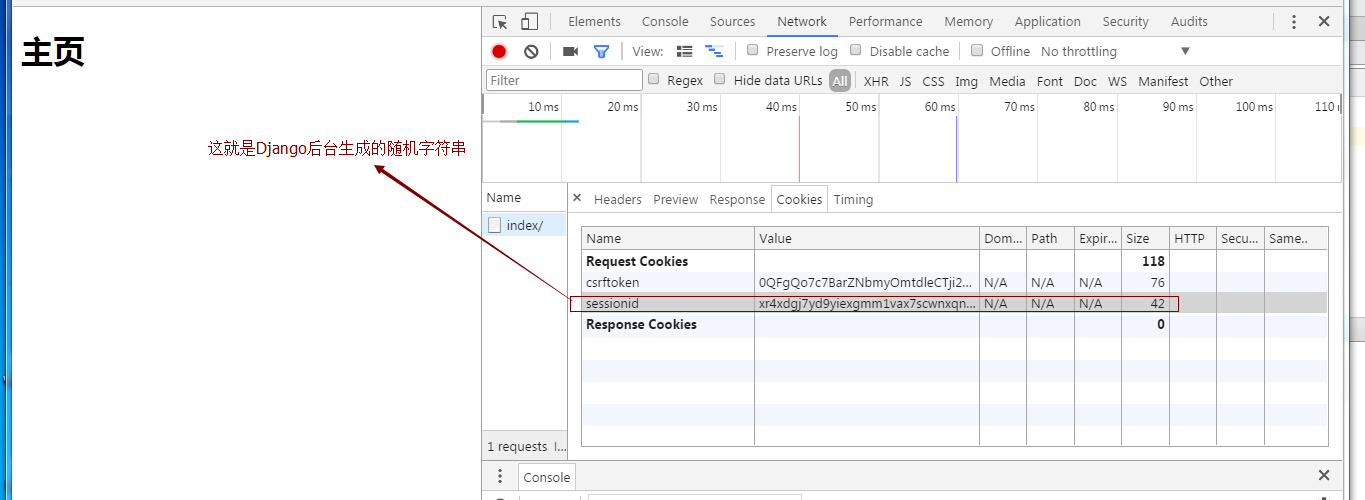Show the request Response tab
The image size is (1365, 500).
[x=737, y=200]
